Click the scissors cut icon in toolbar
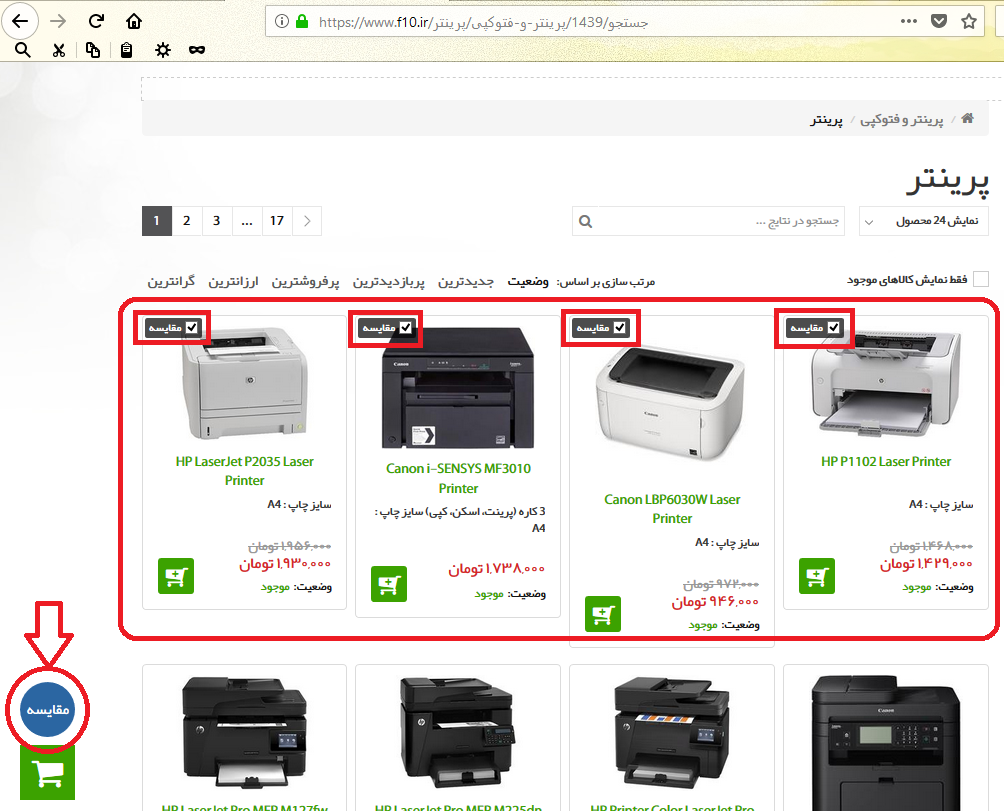 tap(59, 50)
